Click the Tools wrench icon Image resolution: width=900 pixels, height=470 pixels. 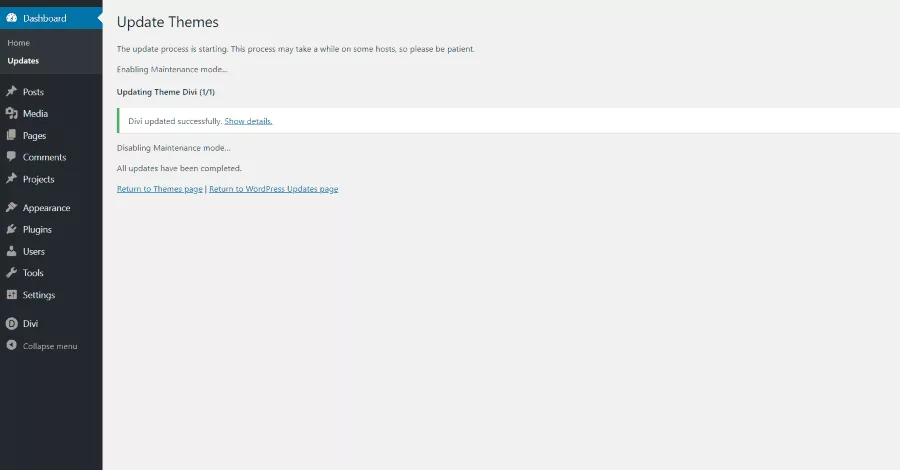[x=11, y=273]
